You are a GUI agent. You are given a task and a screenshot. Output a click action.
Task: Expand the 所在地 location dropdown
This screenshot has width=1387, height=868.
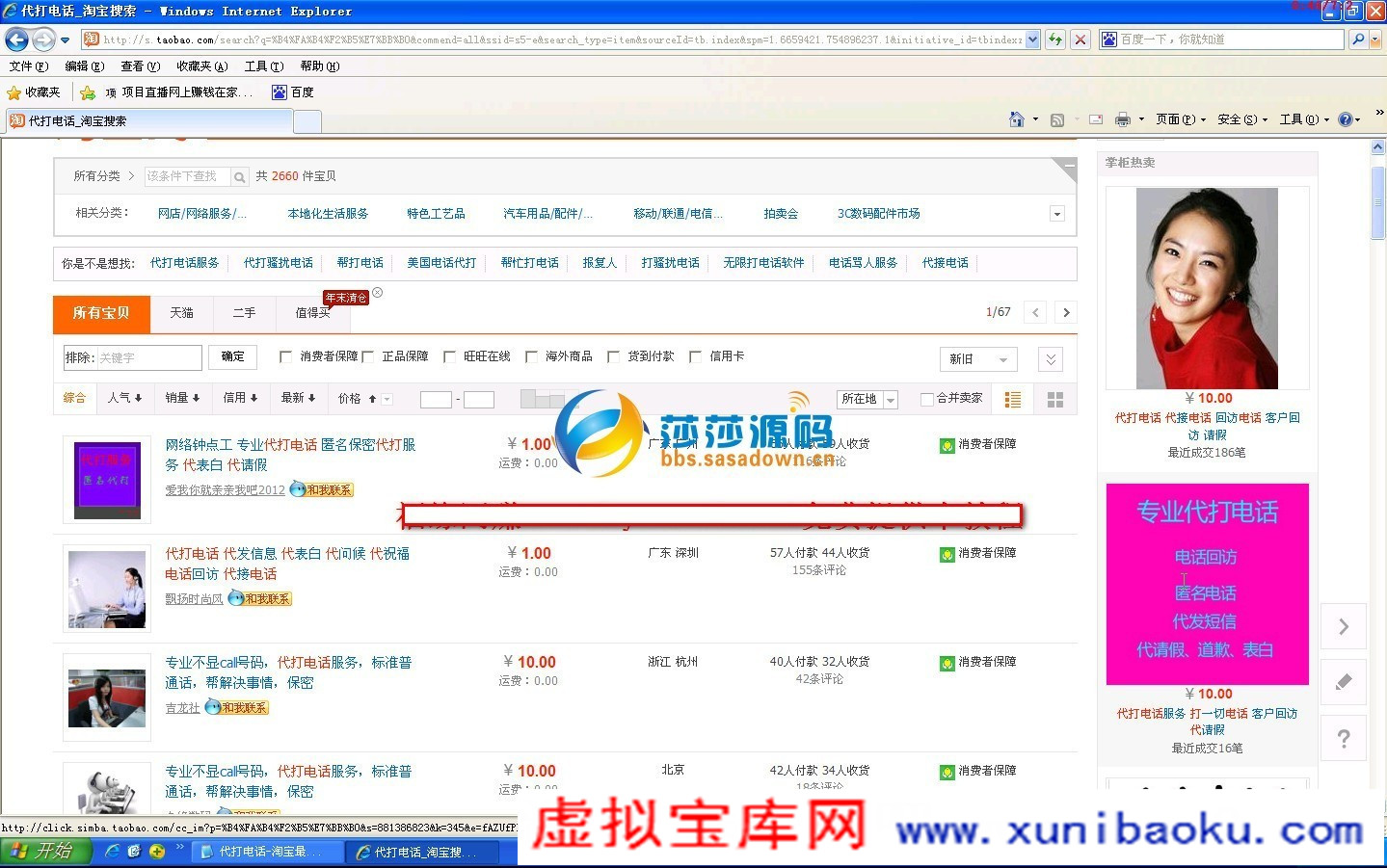pyautogui.click(x=867, y=399)
